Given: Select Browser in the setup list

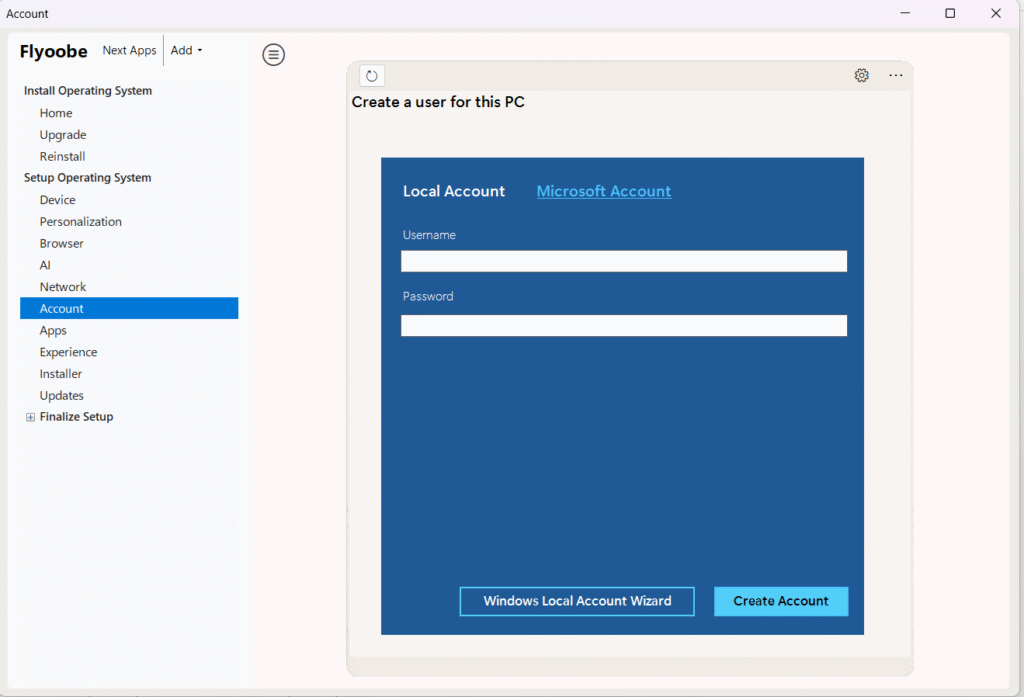Looking at the screenshot, I should point(62,244).
